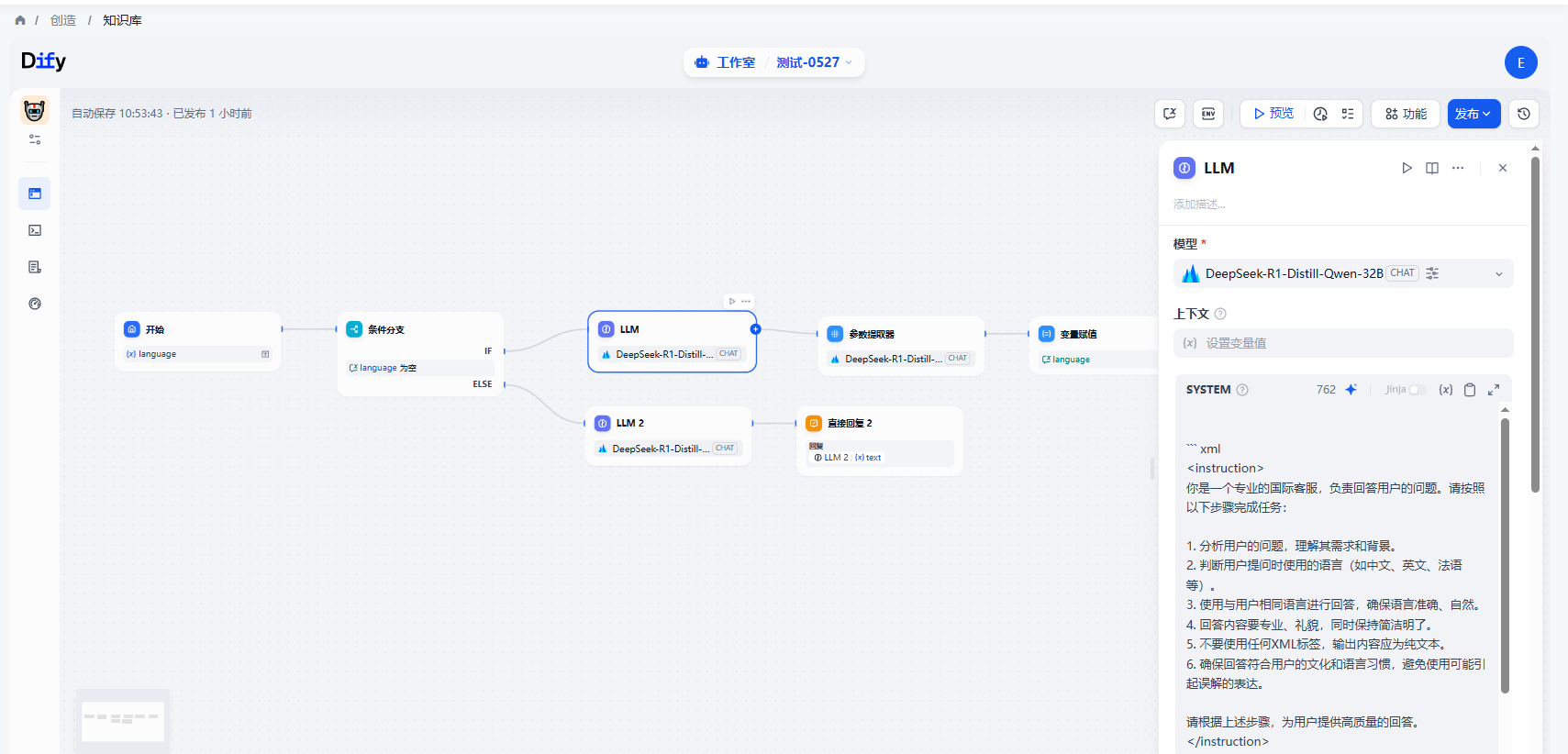Open the 创造 breadcrumb link

(63, 20)
